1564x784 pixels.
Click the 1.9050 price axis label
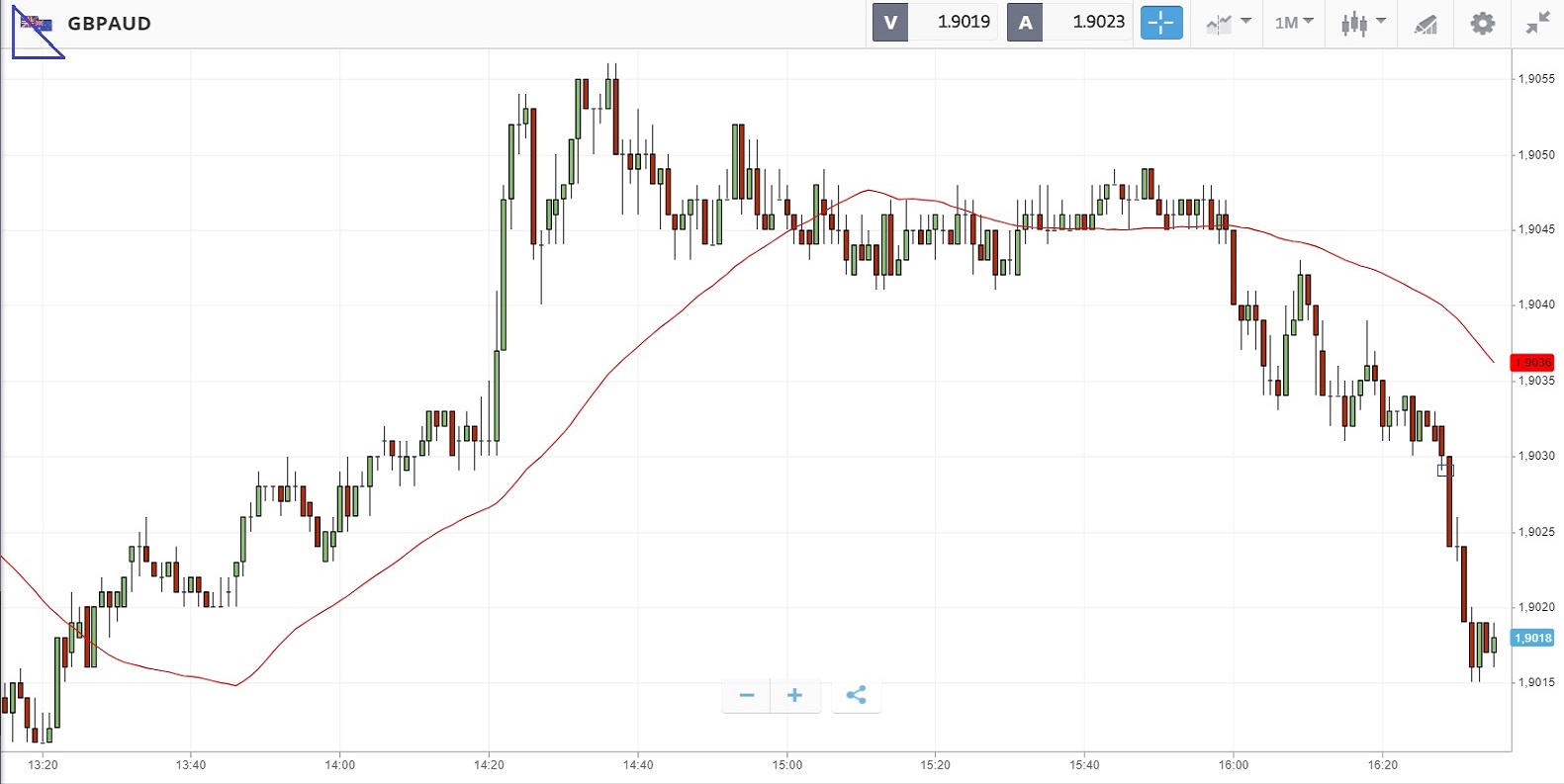[1536, 155]
